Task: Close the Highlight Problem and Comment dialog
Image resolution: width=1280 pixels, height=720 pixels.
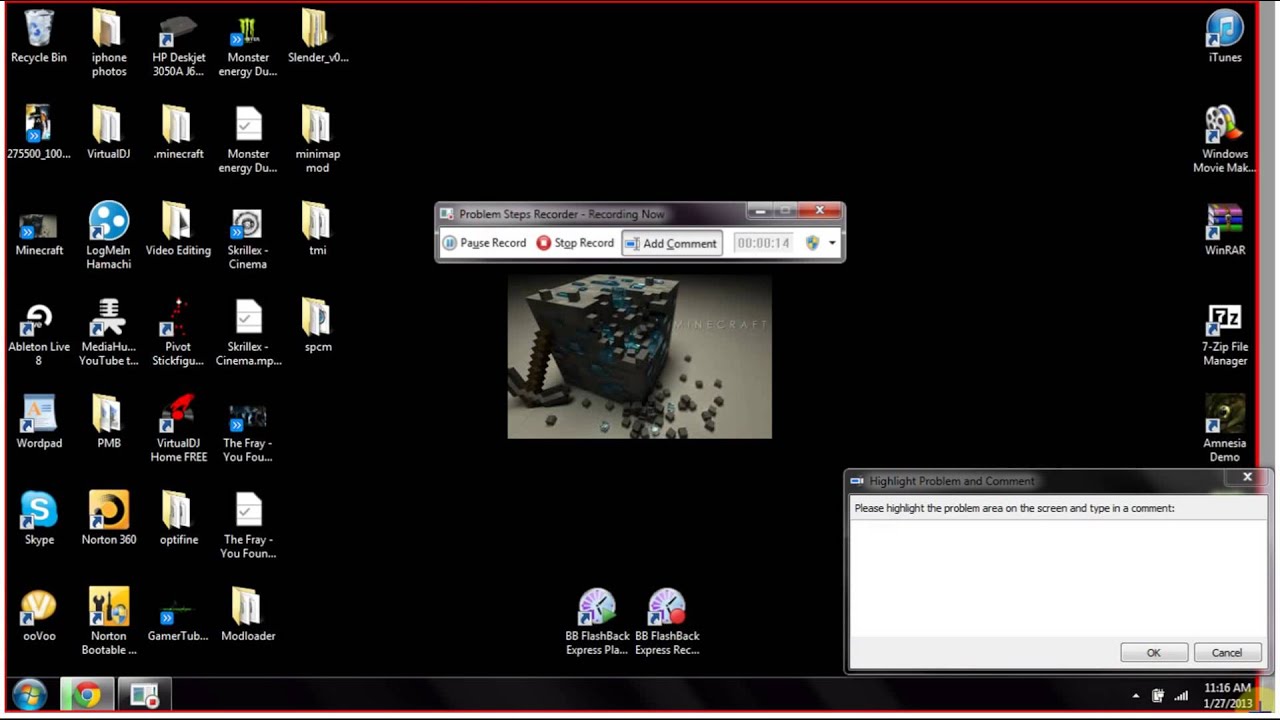Action: tap(1247, 478)
